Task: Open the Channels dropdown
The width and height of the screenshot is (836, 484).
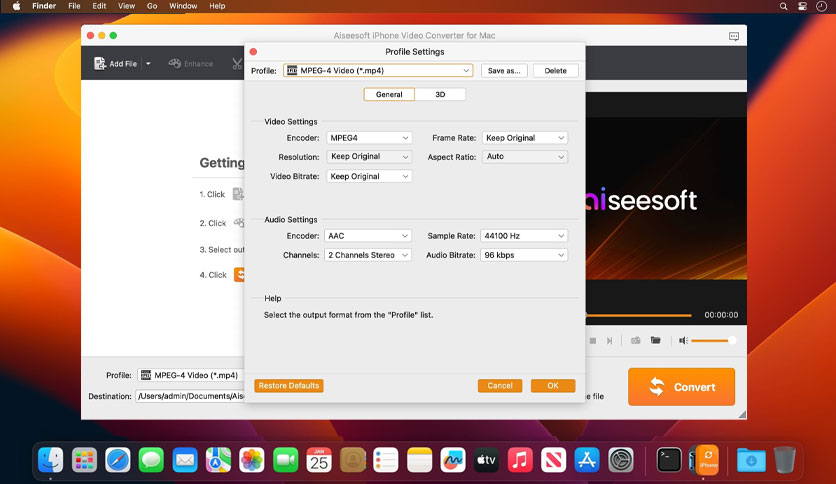Action: click(x=368, y=255)
